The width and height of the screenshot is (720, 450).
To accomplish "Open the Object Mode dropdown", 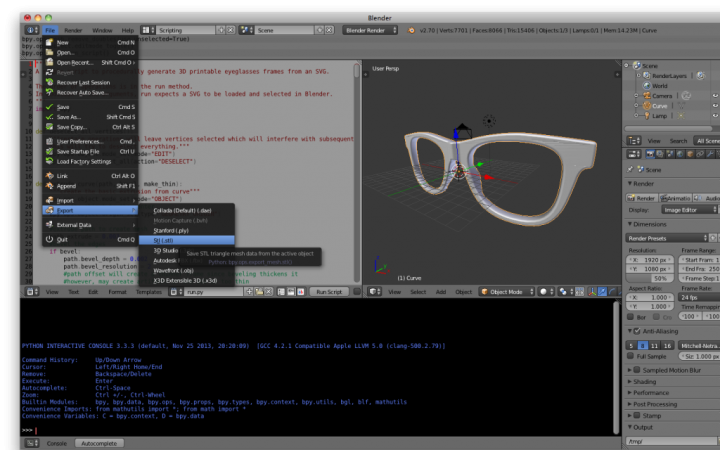I will pos(507,292).
